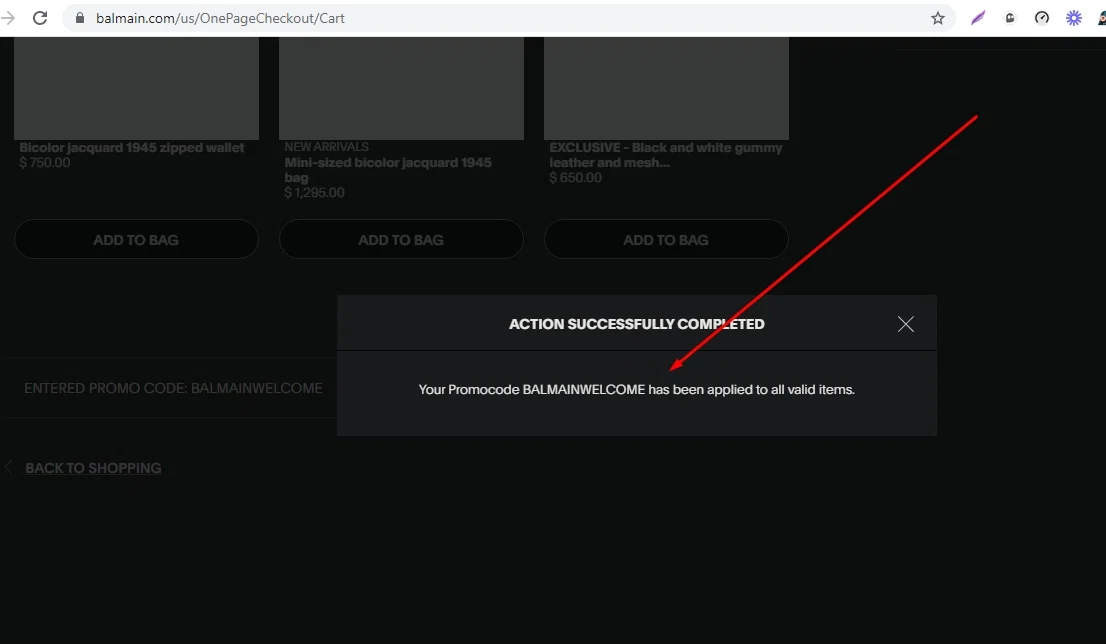
Task: Click the $ 750.00 price text
Action: (x=44, y=163)
